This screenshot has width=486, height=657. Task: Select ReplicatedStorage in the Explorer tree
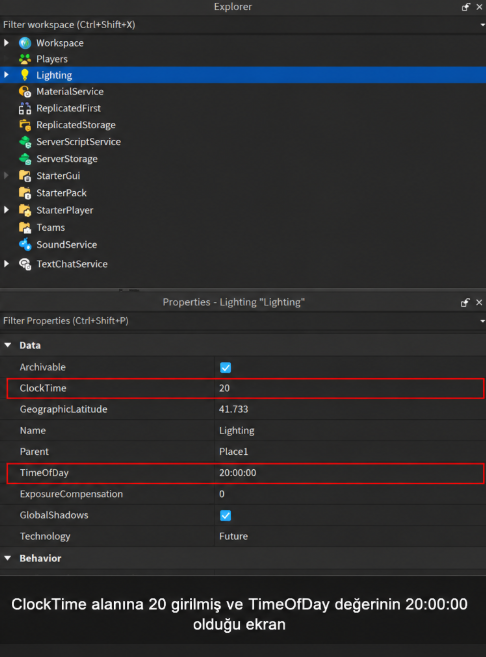tap(75, 125)
